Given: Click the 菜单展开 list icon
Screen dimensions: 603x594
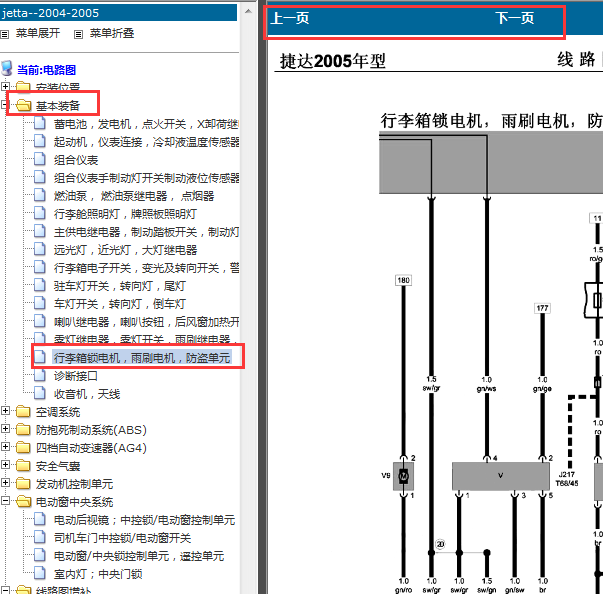Looking at the screenshot, I should click(x=5, y=35).
